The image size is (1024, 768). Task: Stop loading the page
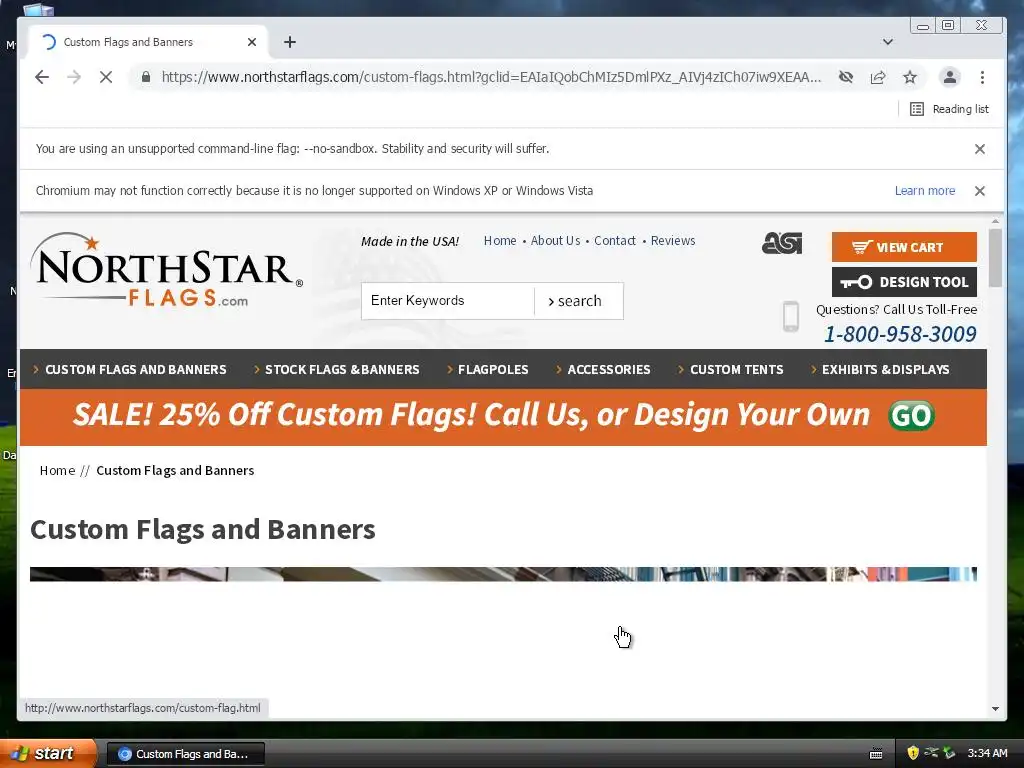coord(106,77)
